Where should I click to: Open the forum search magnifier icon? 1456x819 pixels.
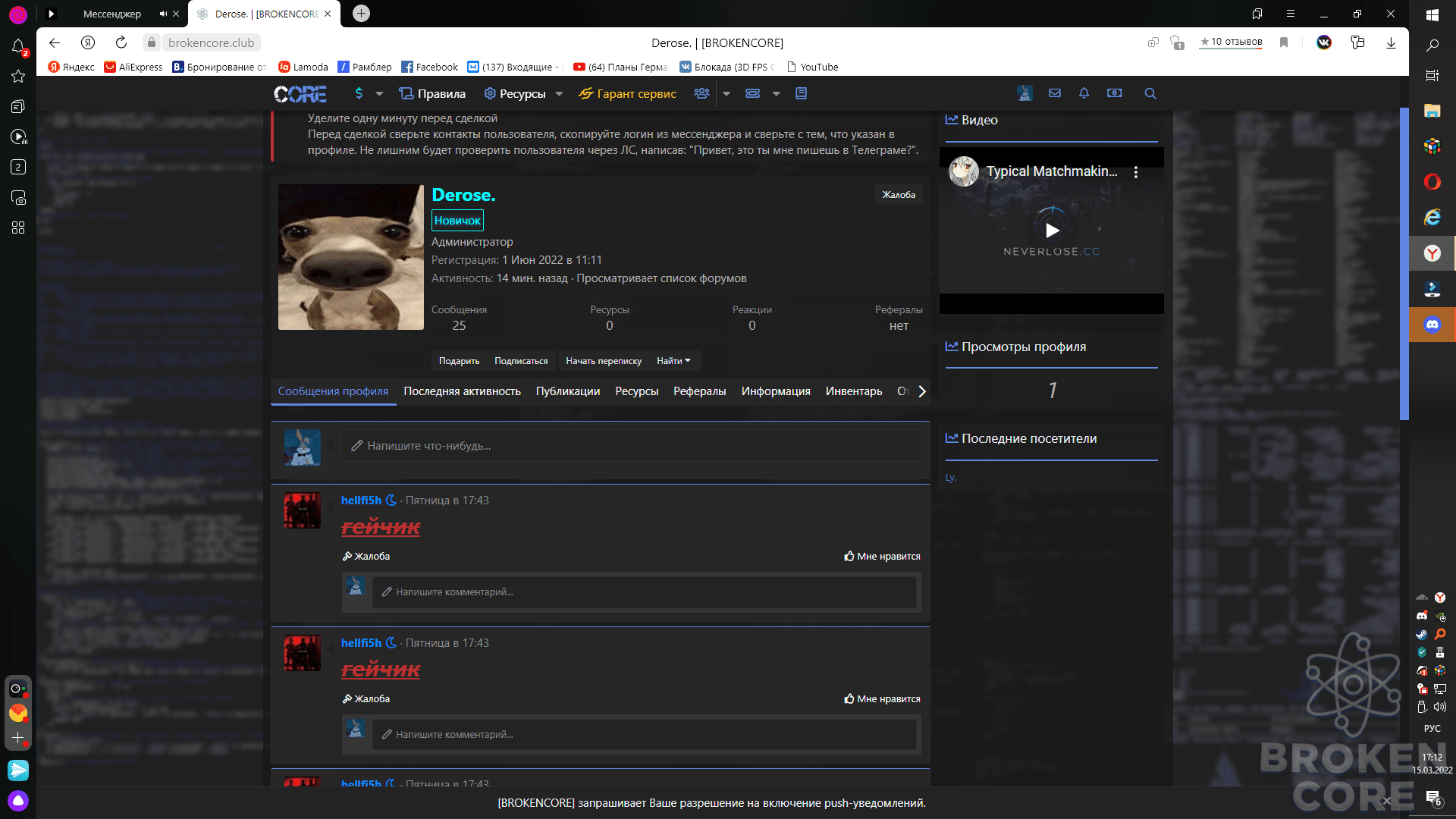pyautogui.click(x=1150, y=93)
